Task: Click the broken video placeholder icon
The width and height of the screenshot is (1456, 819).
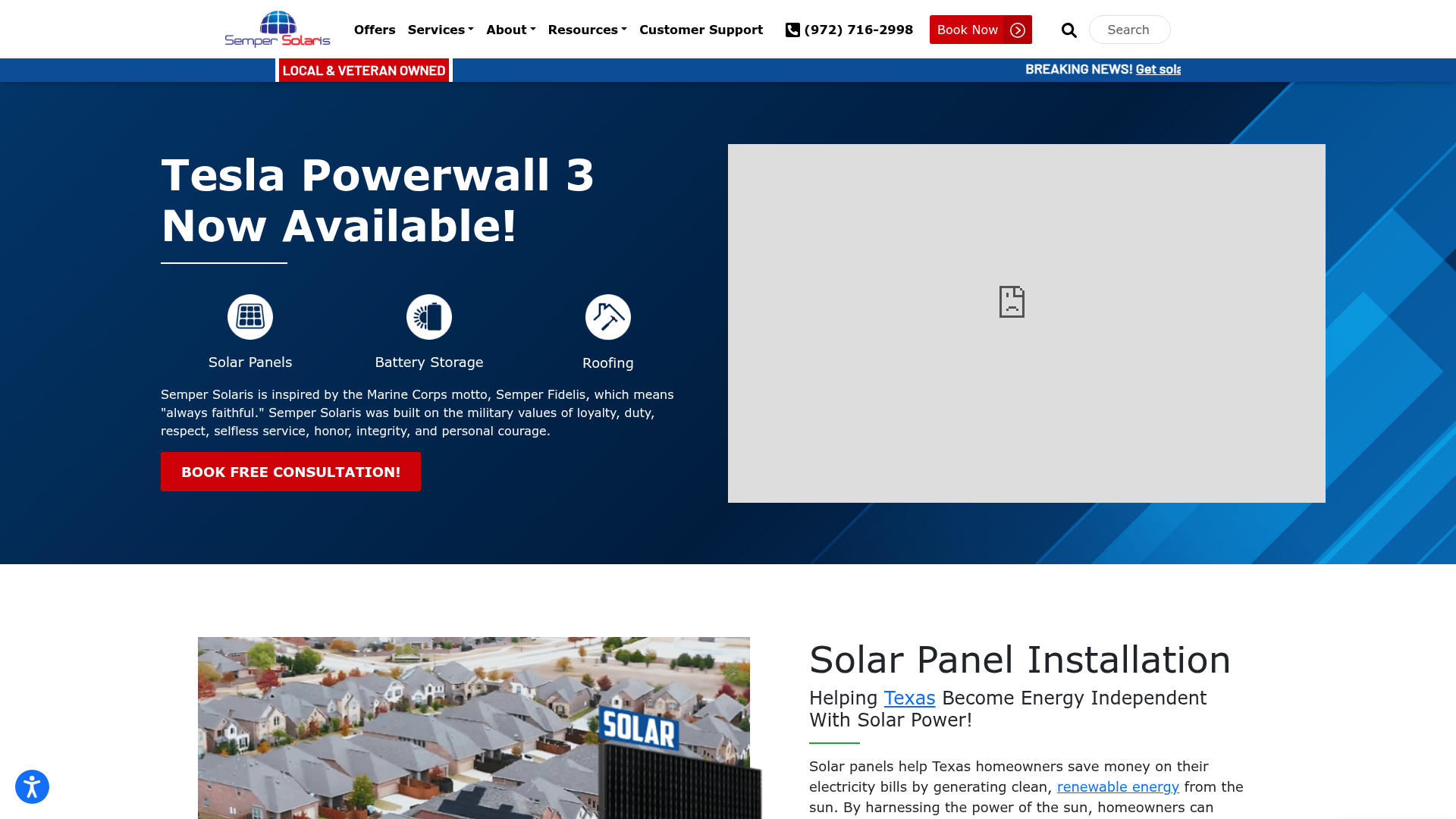Action: pyautogui.click(x=1012, y=302)
